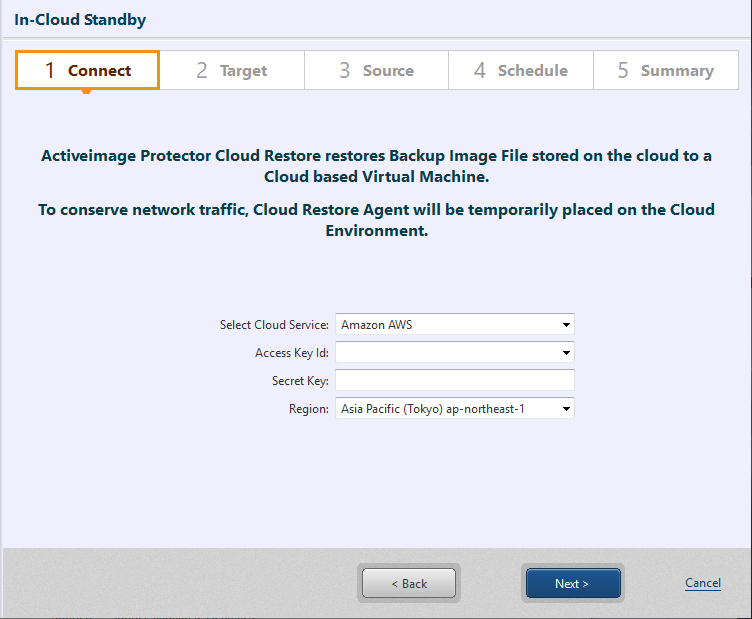Click the Secret Key label

300,381
